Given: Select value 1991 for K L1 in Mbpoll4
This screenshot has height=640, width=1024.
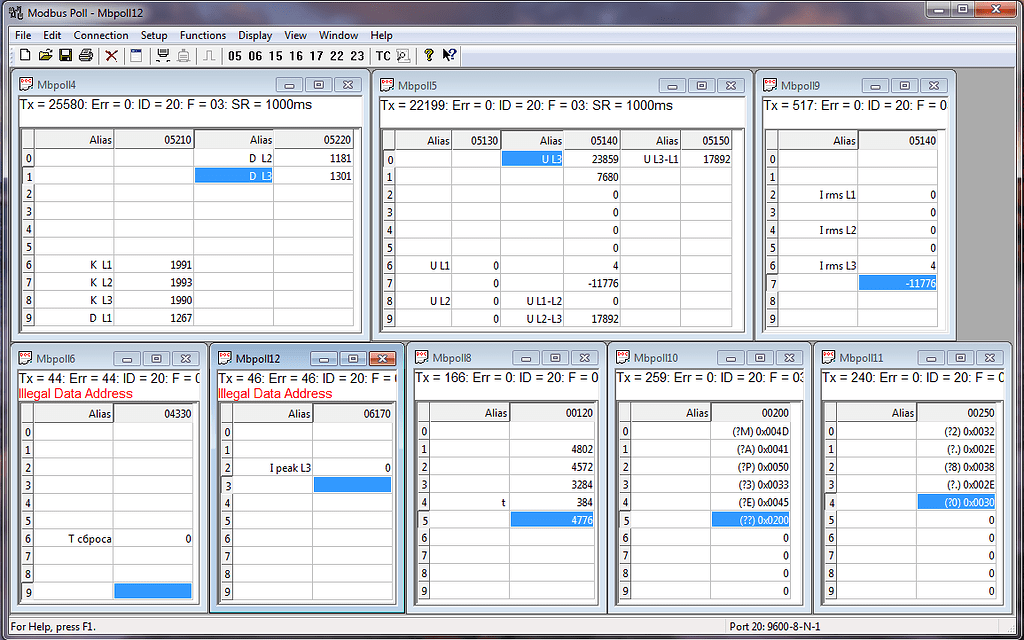Looking at the screenshot, I should click(153, 264).
